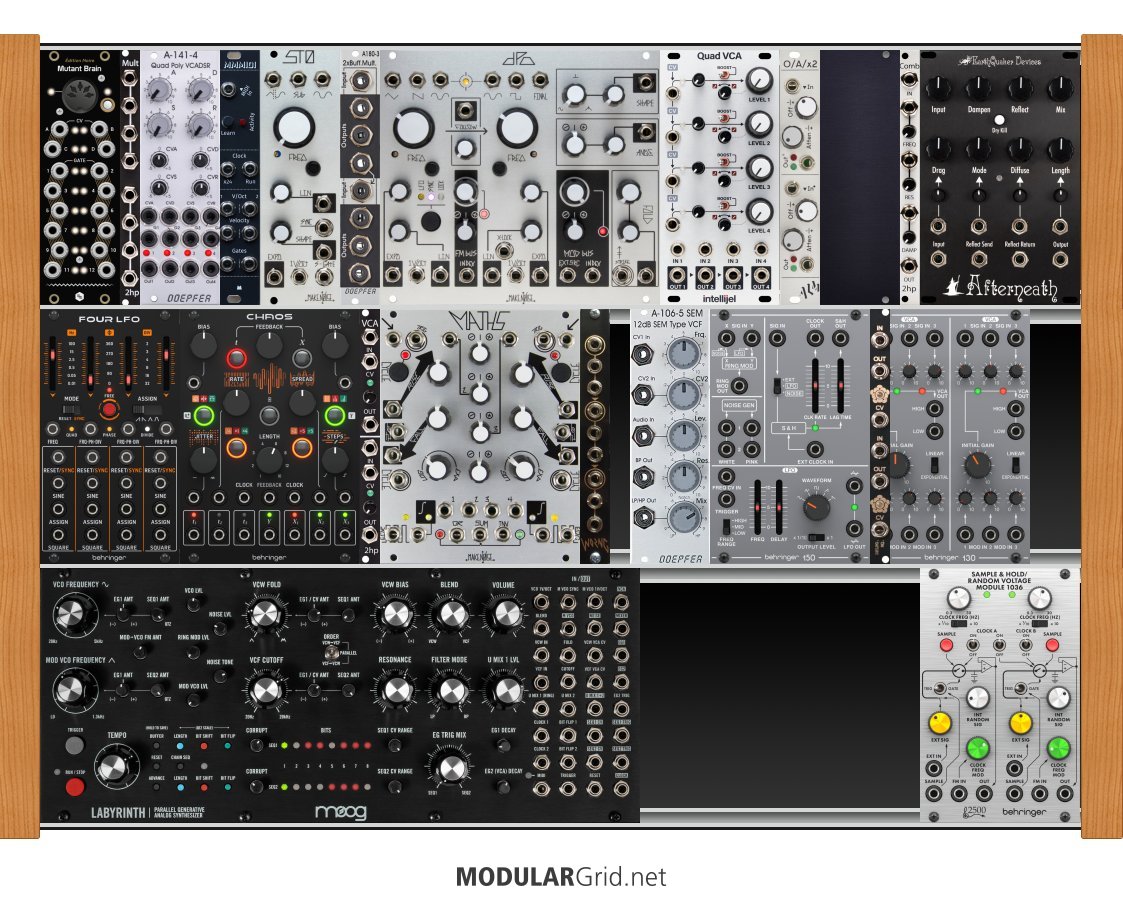Click the Res knob on A-106-5 SEM

click(684, 476)
